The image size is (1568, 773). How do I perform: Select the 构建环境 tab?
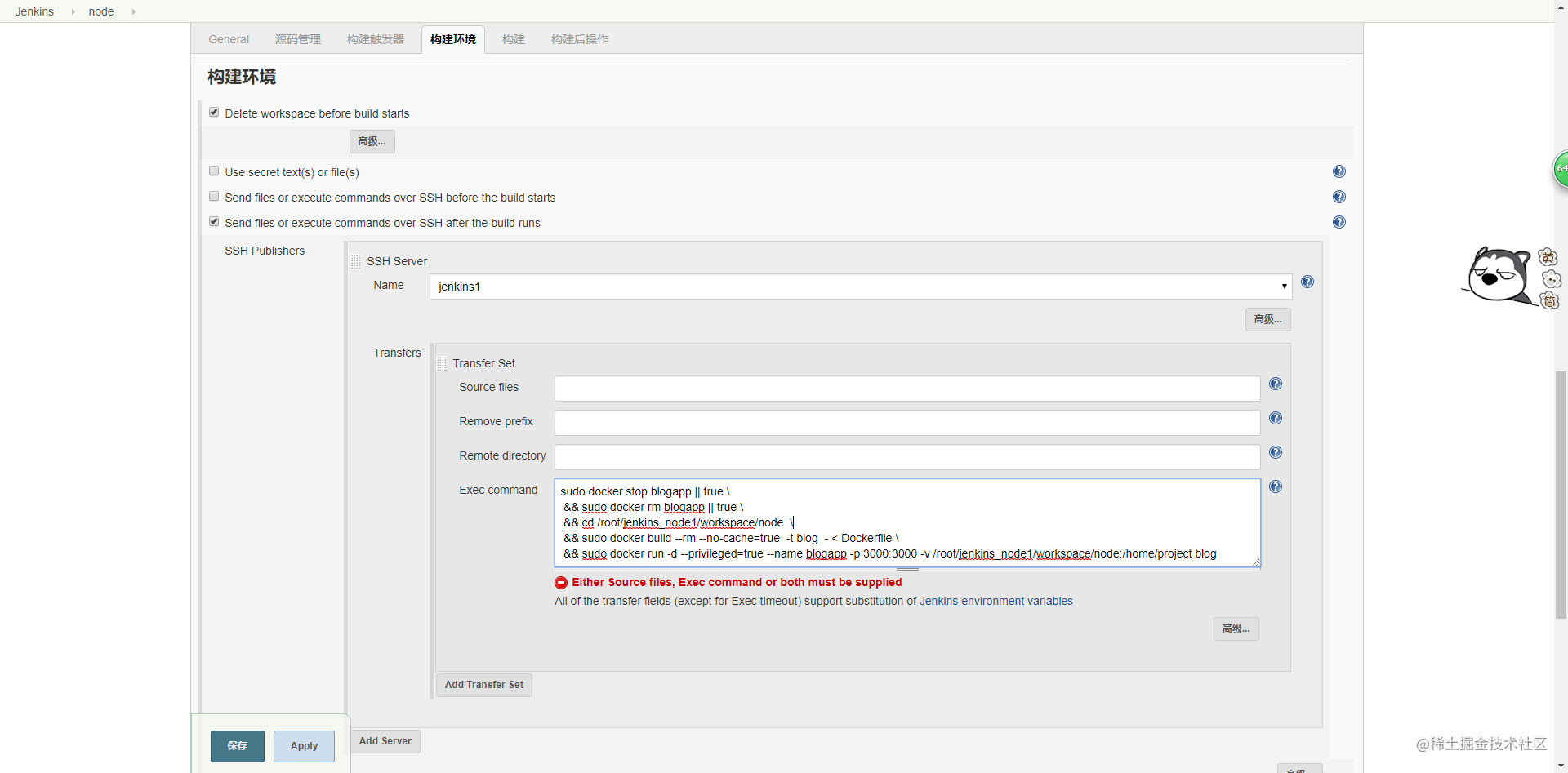(453, 39)
